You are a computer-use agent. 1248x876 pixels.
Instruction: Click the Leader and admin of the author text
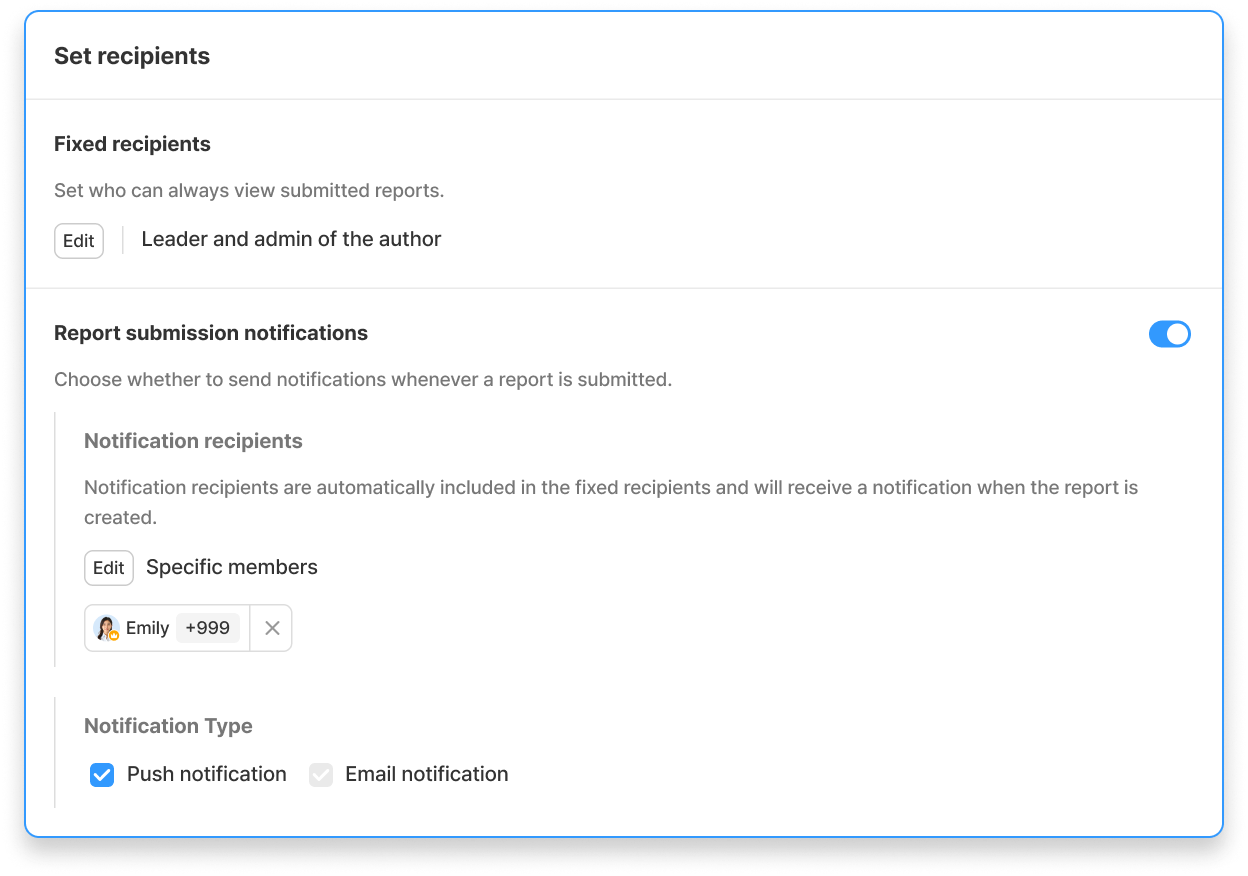tap(291, 239)
